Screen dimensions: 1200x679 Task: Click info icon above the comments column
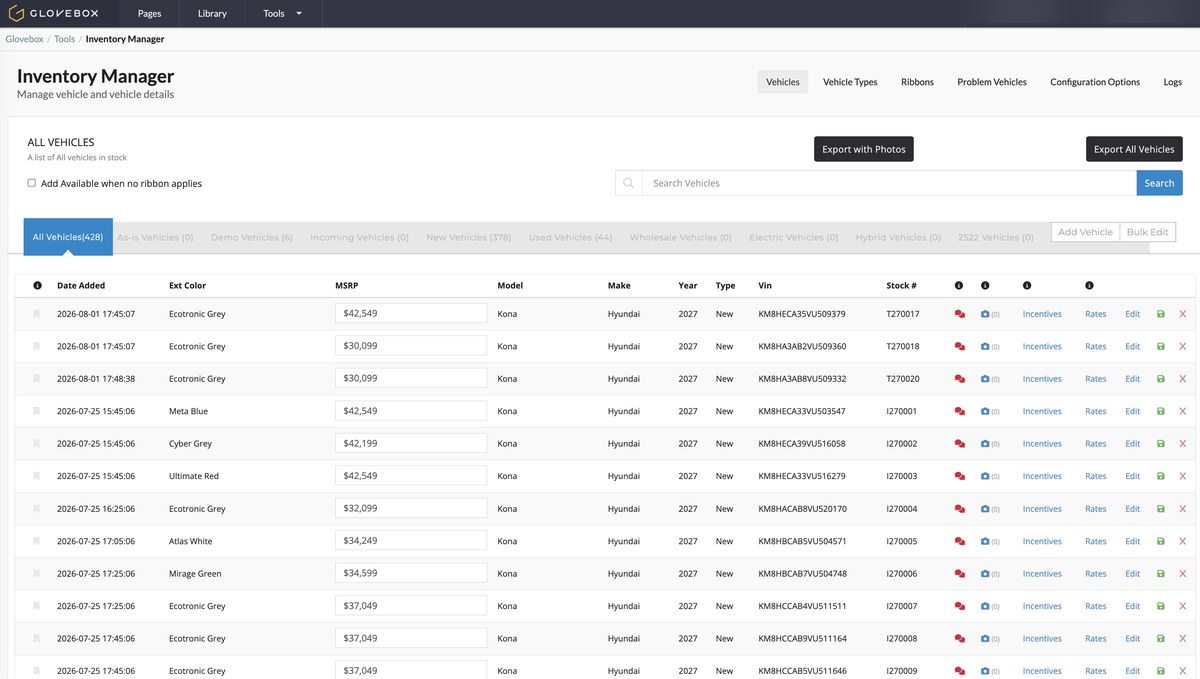coord(959,285)
